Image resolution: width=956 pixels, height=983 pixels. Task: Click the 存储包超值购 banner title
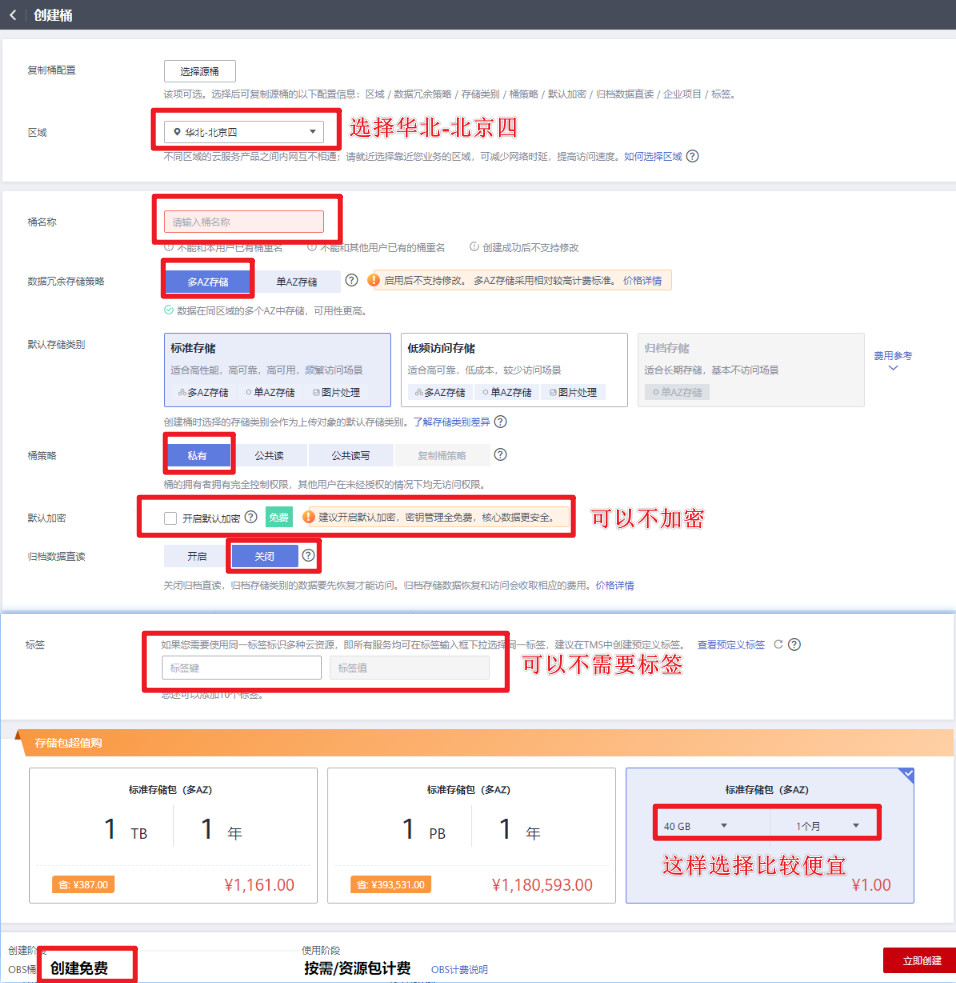click(68, 743)
